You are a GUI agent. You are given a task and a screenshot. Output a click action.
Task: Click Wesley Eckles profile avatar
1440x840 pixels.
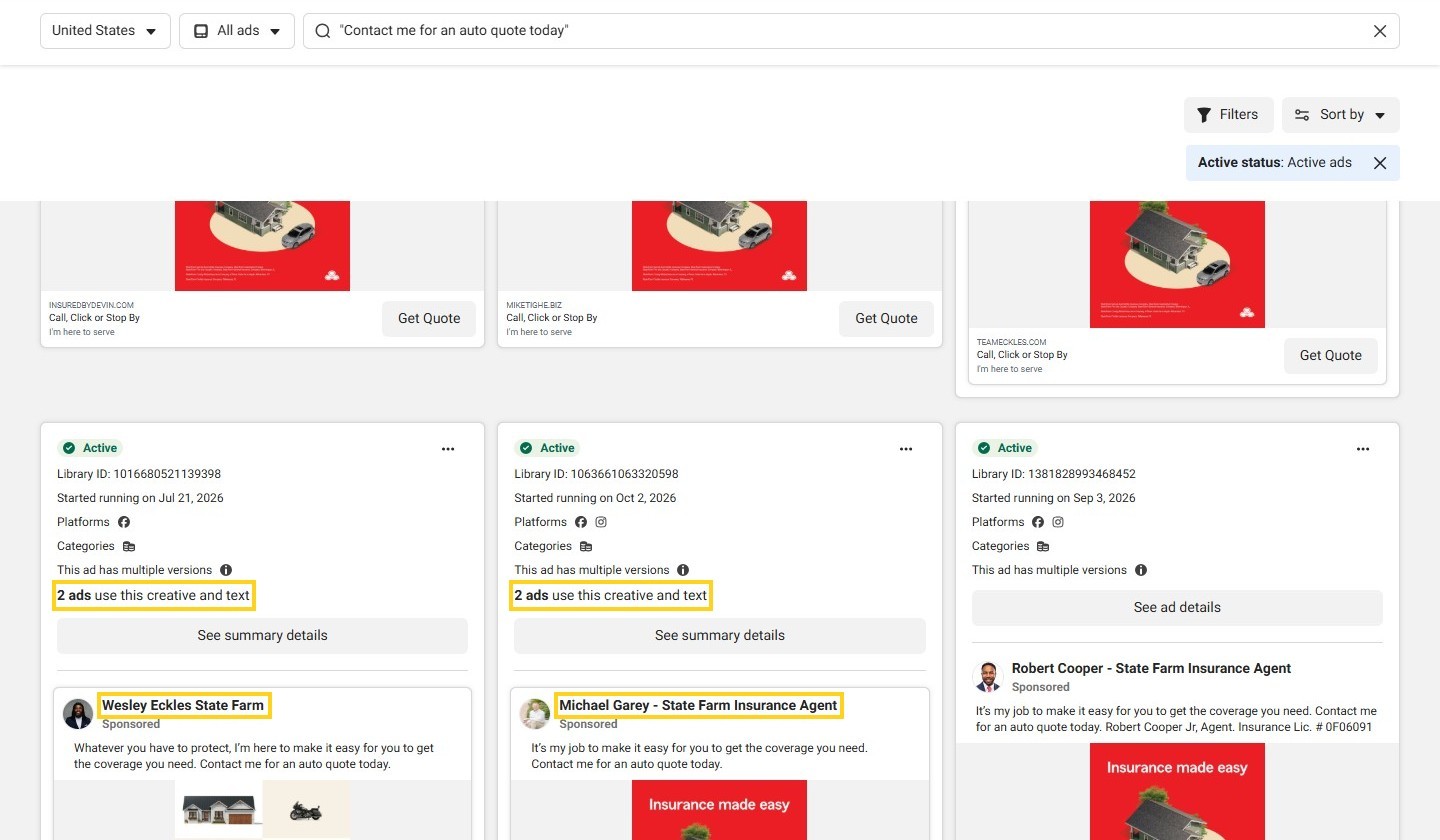pos(78,714)
